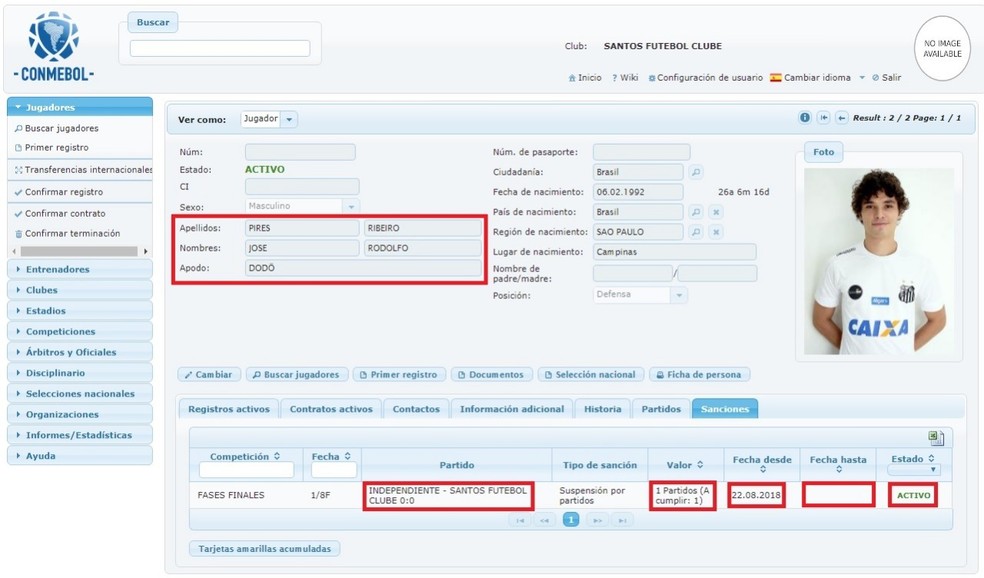Click the info icon beside result counter
Image resolution: width=984 pixels, height=578 pixels.
click(805, 118)
